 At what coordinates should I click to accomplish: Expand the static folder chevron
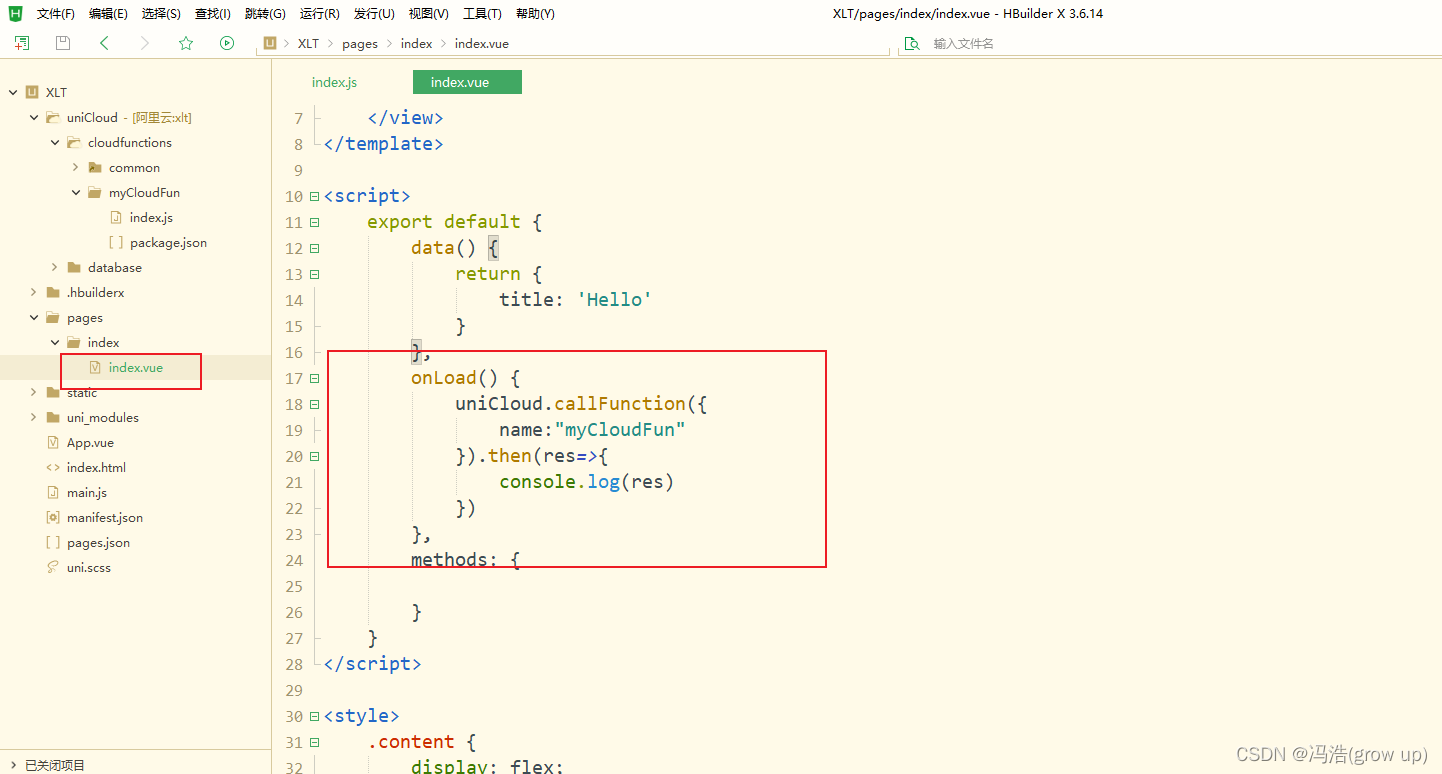click(x=34, y=392)
